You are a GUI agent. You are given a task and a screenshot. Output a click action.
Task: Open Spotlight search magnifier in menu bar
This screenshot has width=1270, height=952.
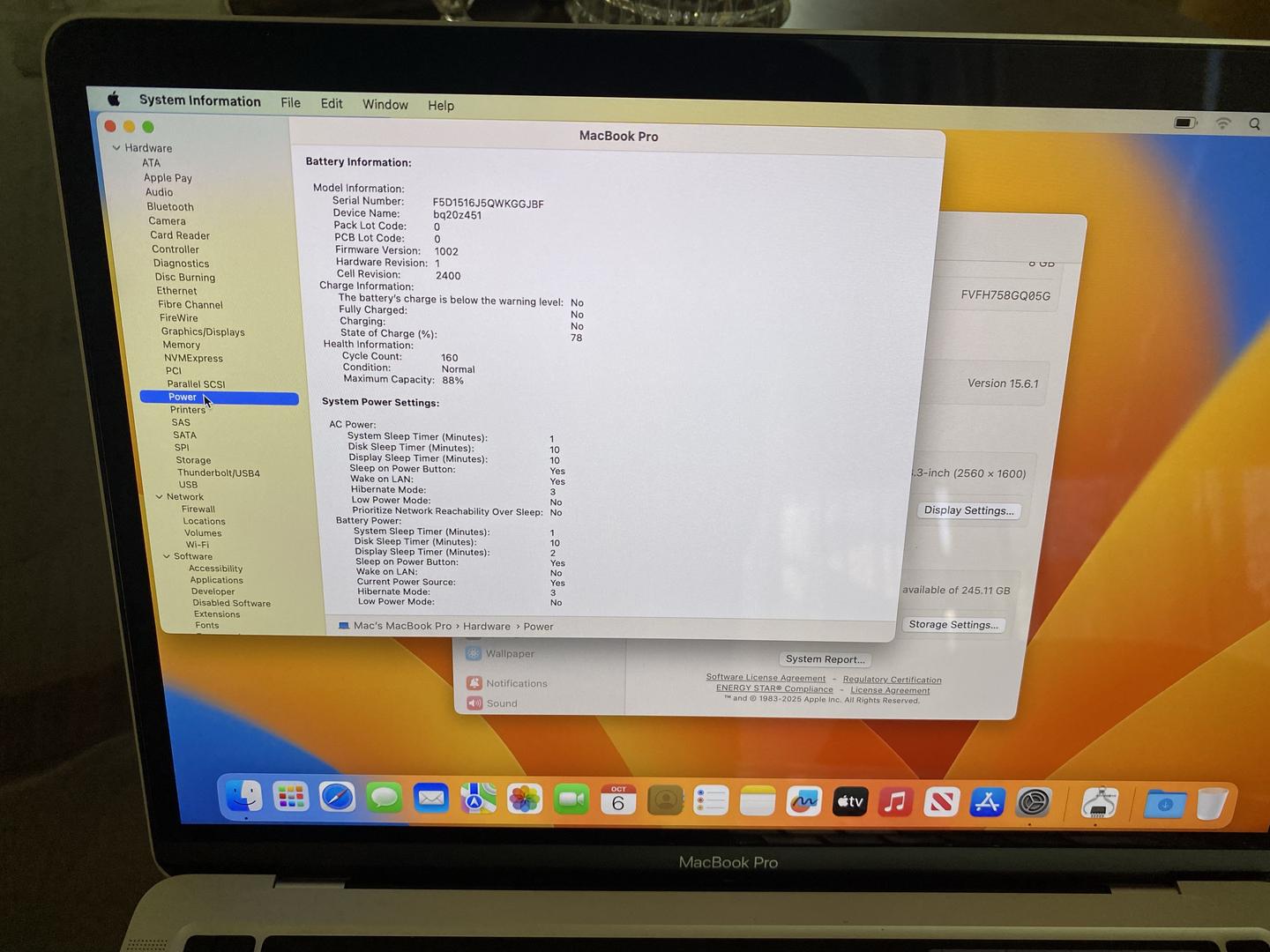point(1255,124)
